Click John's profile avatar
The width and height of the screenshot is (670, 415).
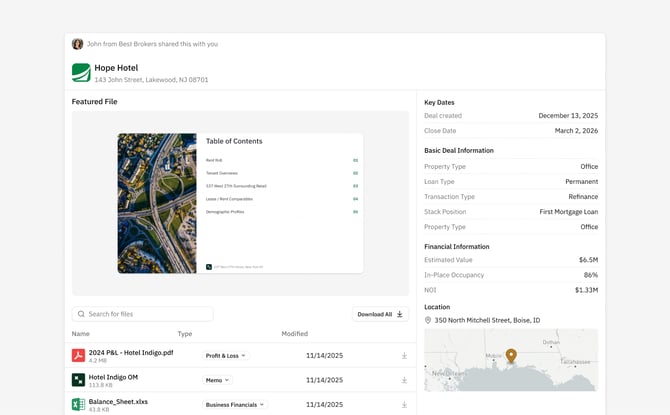click(x=78, y=44)
